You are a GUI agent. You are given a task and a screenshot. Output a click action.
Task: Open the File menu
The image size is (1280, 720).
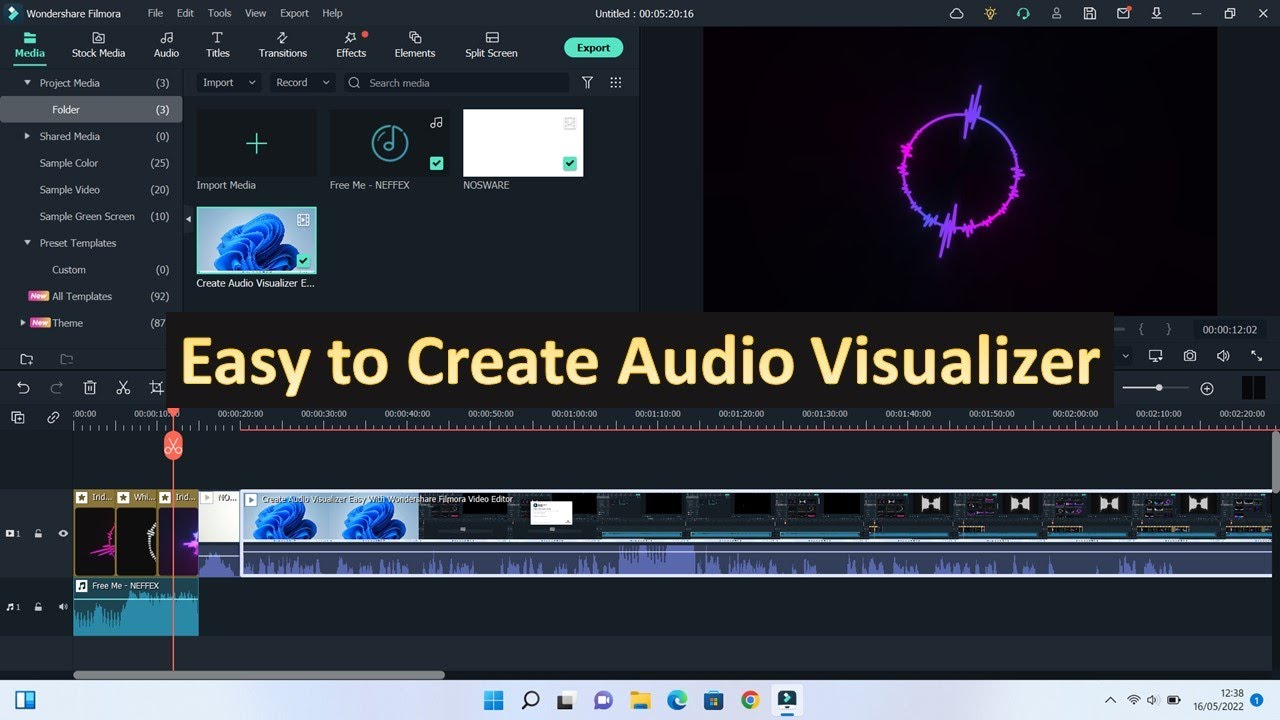[155, 13]
